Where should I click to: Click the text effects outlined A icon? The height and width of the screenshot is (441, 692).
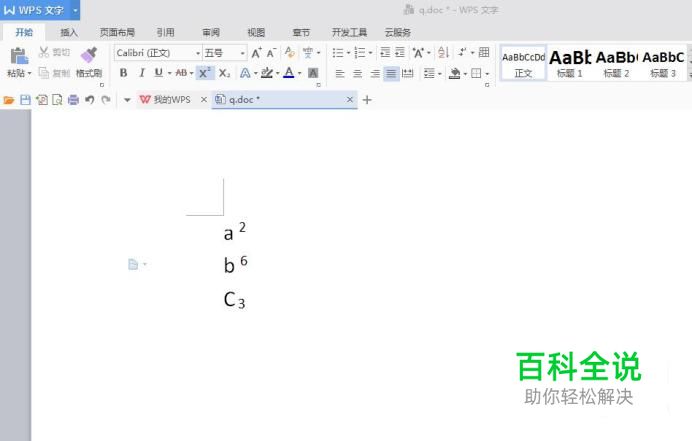[x=245, y=73]
